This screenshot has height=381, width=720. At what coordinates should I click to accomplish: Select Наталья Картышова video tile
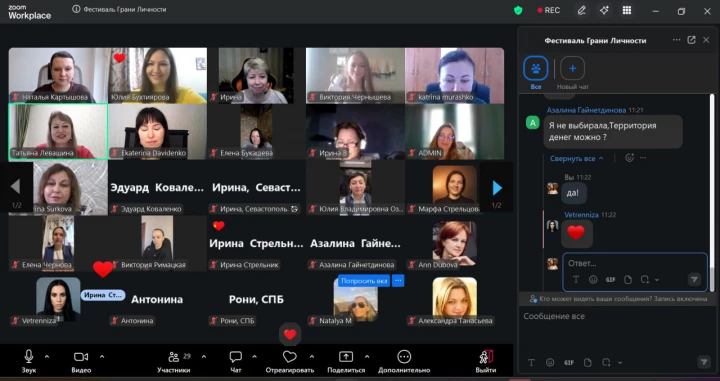click(x=58, y=75)
